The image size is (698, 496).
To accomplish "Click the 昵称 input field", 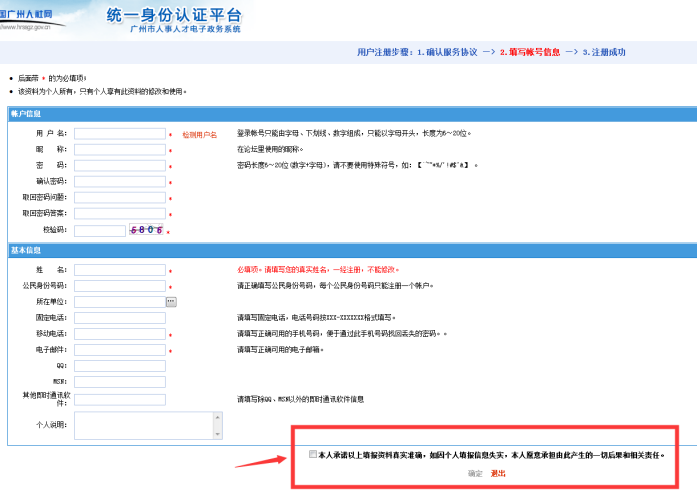I will pyautogui.click(x=120, y=150).
